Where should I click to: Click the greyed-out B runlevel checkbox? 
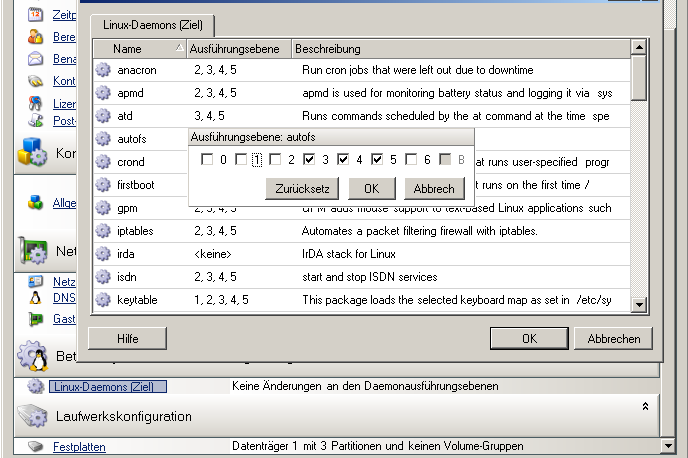[x=445, y=159]
